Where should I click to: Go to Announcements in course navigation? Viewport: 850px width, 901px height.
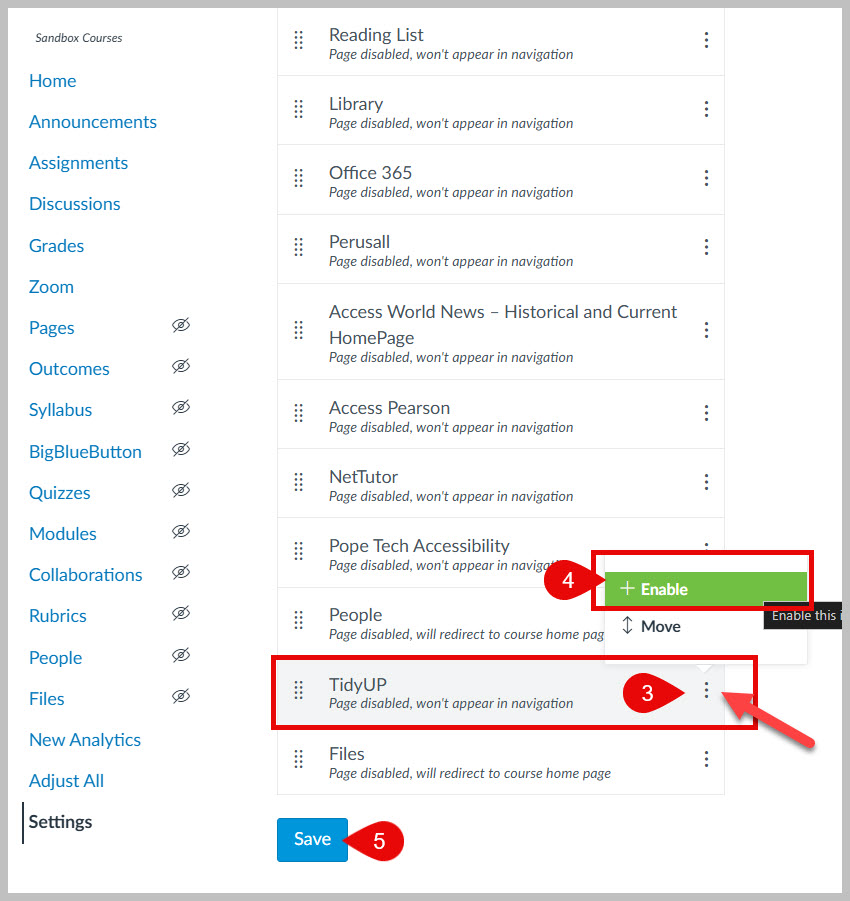click(x=93, y=122)
